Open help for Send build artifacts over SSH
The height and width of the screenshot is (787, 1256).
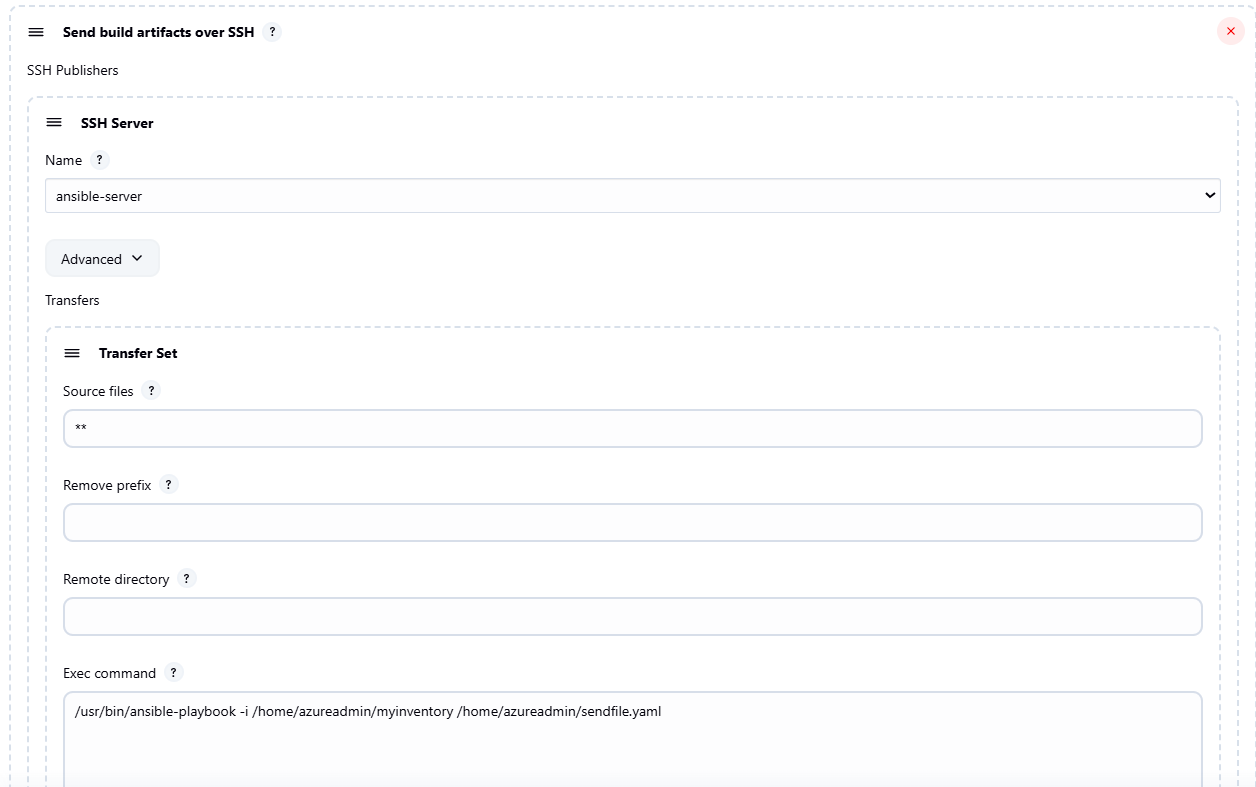tap(272, 32)
